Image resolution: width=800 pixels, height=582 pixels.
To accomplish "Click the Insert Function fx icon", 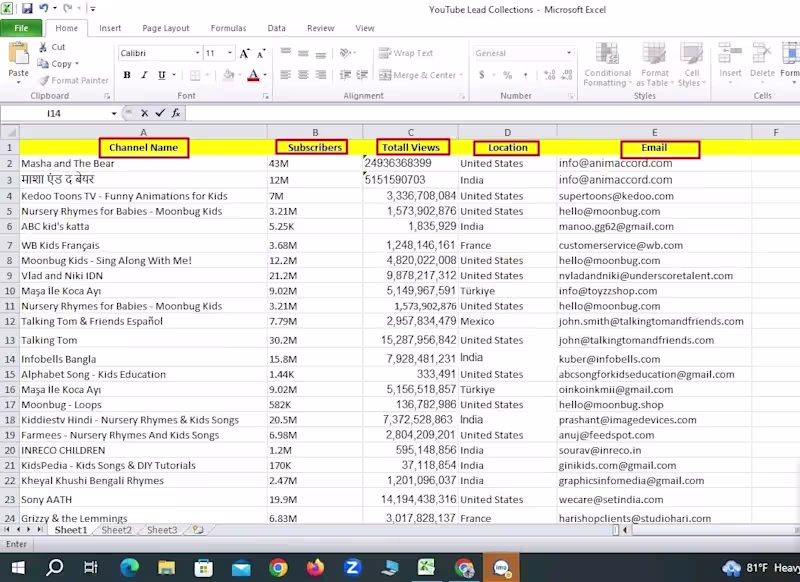I will (176, 113).
